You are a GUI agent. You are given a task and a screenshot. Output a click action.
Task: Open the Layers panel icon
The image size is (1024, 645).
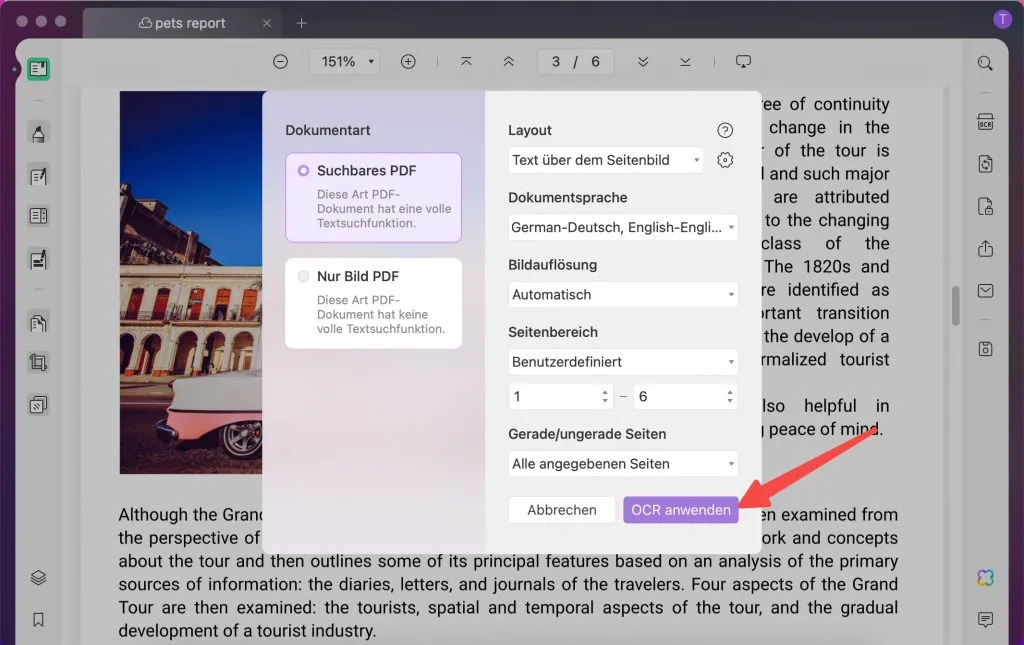(38, 578)
